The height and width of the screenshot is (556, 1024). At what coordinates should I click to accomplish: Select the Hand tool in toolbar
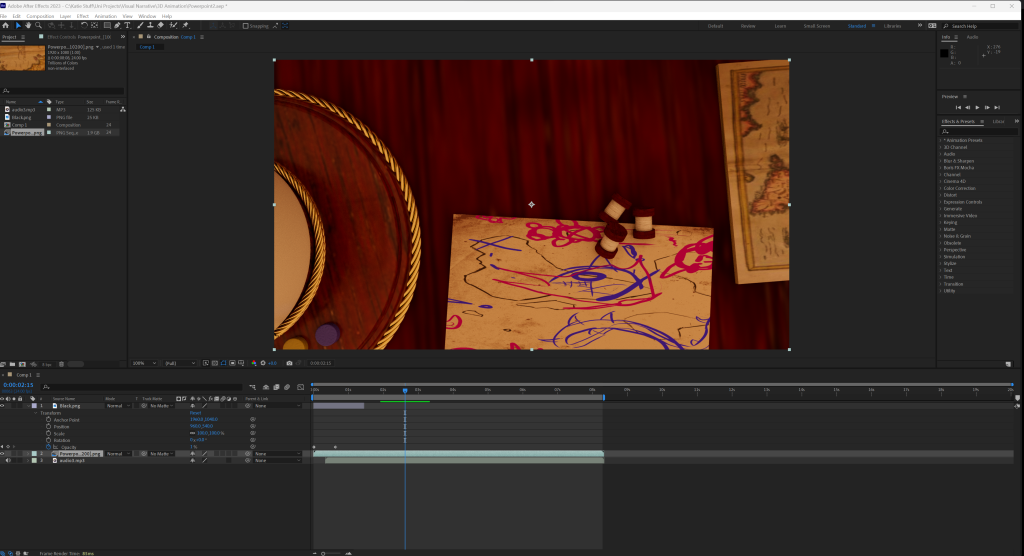click(x=27, y=25)
